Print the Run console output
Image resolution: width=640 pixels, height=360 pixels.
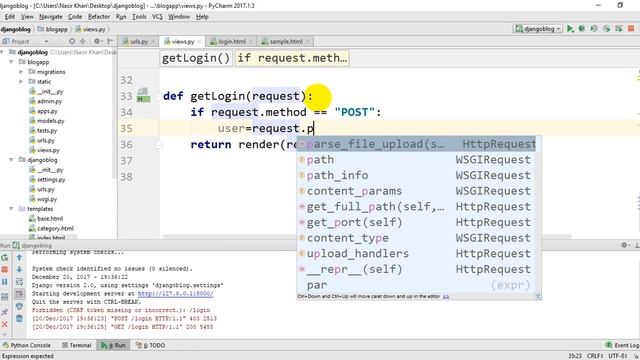[19, 307]
